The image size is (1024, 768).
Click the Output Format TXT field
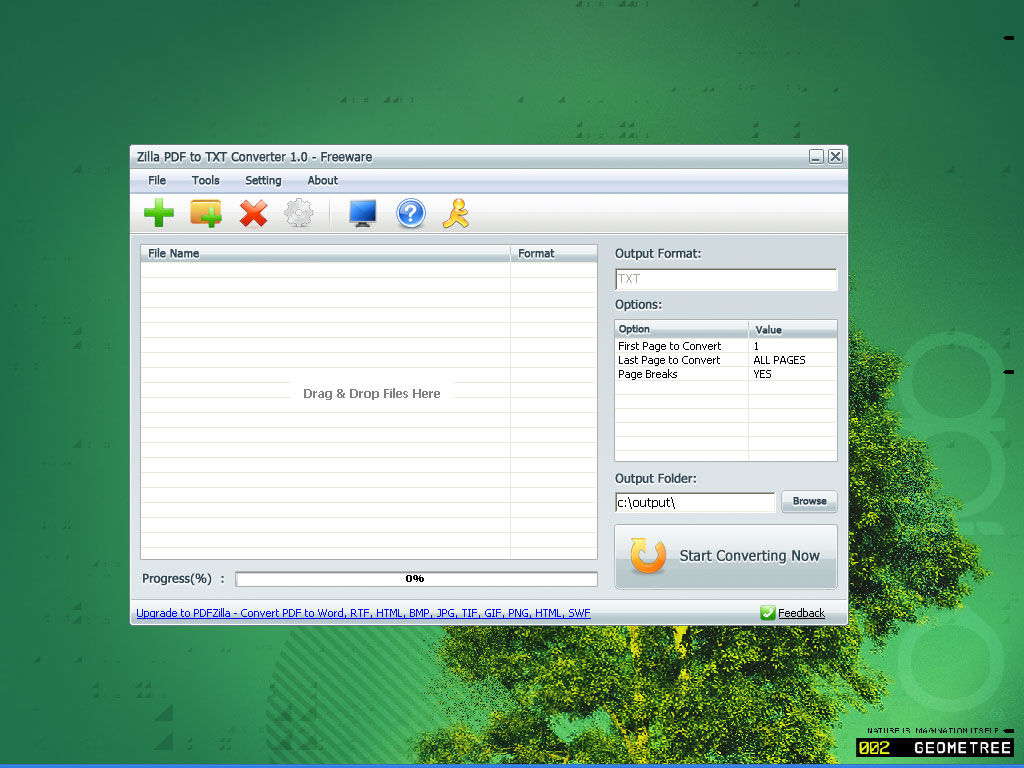(726, 279)
